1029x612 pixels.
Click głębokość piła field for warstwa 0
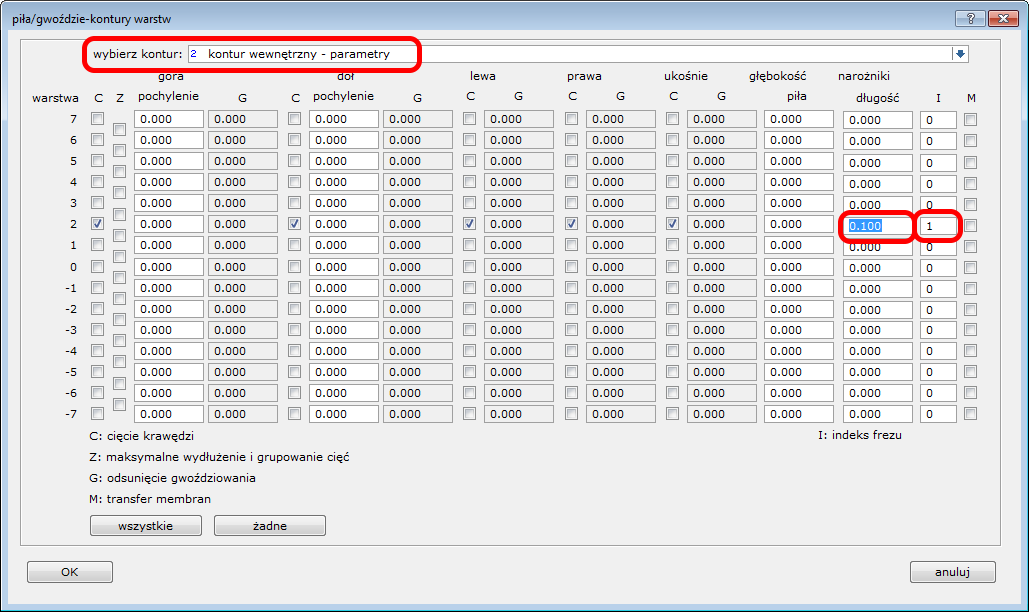[x=798, y=267]
